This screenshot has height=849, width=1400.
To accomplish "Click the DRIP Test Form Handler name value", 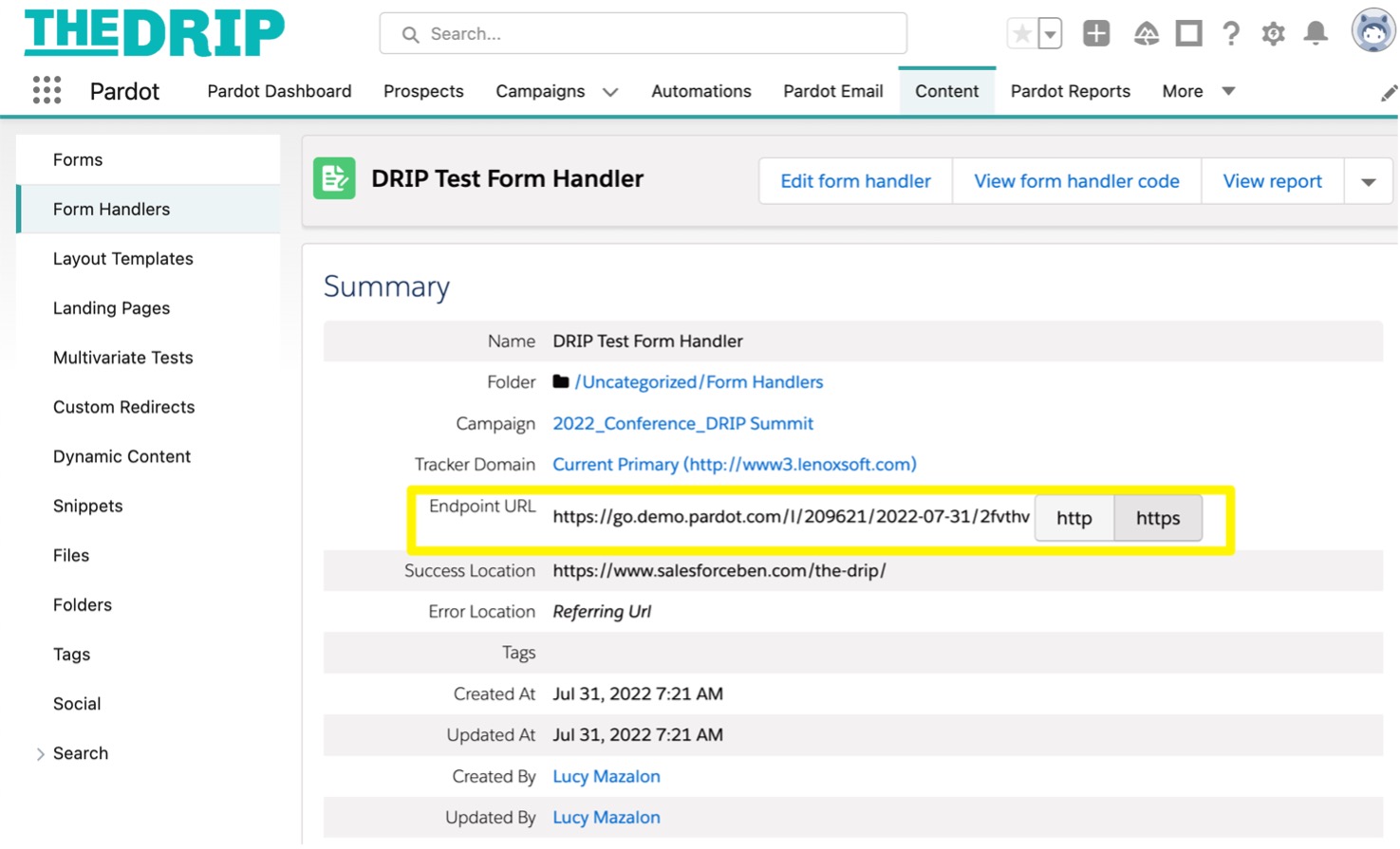I will (x=647, y=341).
